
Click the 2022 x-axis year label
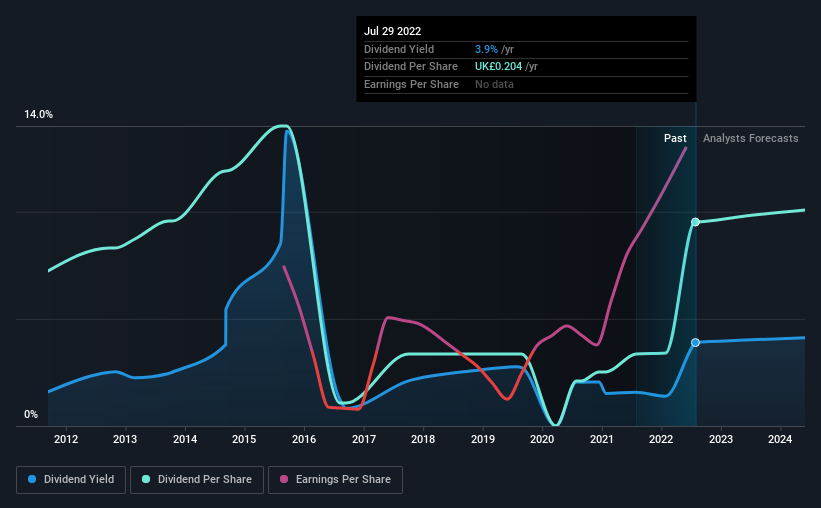point(661,439)
